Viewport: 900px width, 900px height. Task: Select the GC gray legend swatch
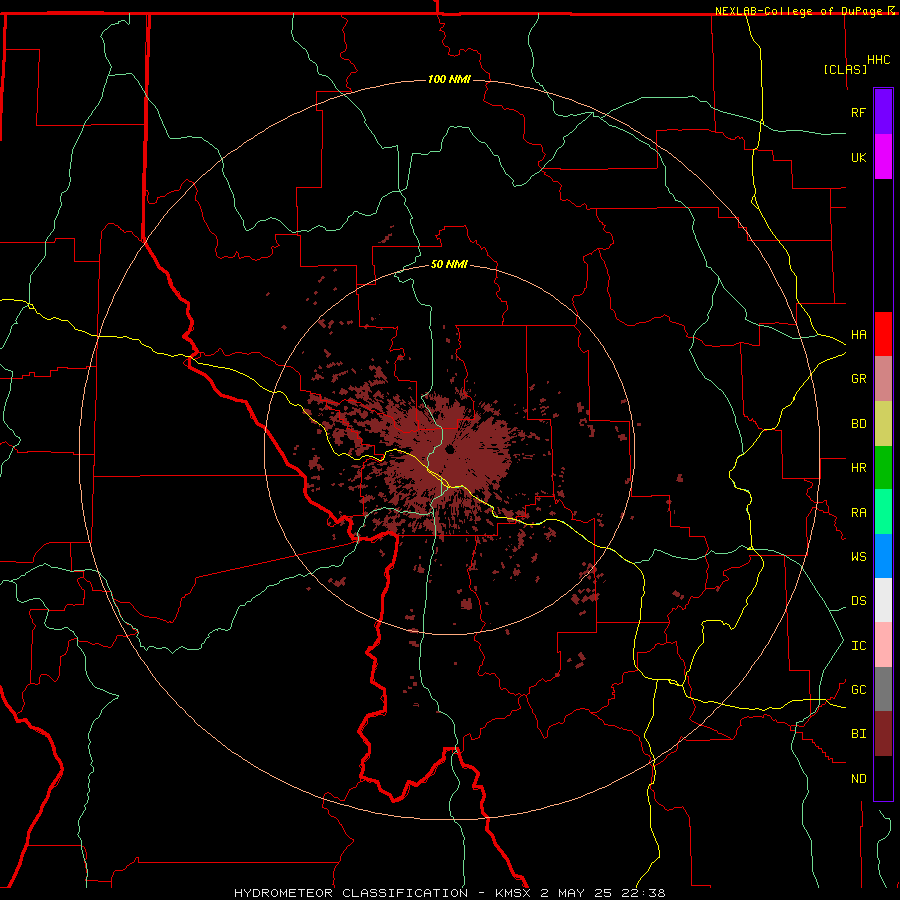(883, 689)
